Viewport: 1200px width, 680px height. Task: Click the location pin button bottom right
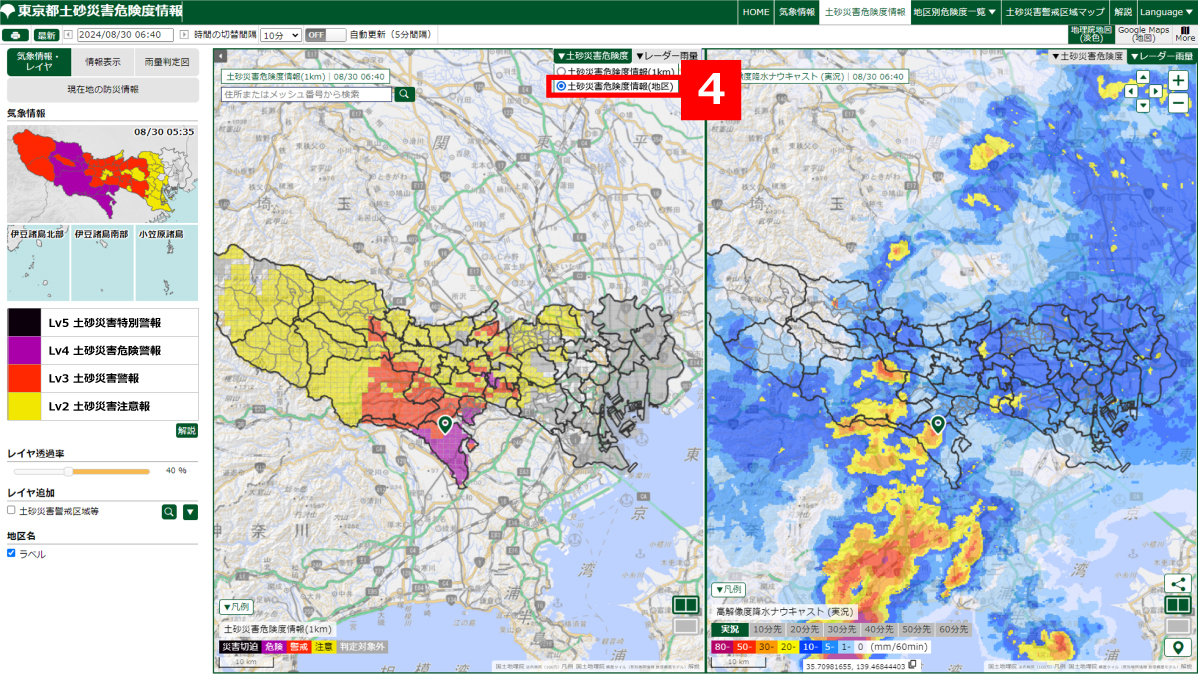[x=1177, y=649]
